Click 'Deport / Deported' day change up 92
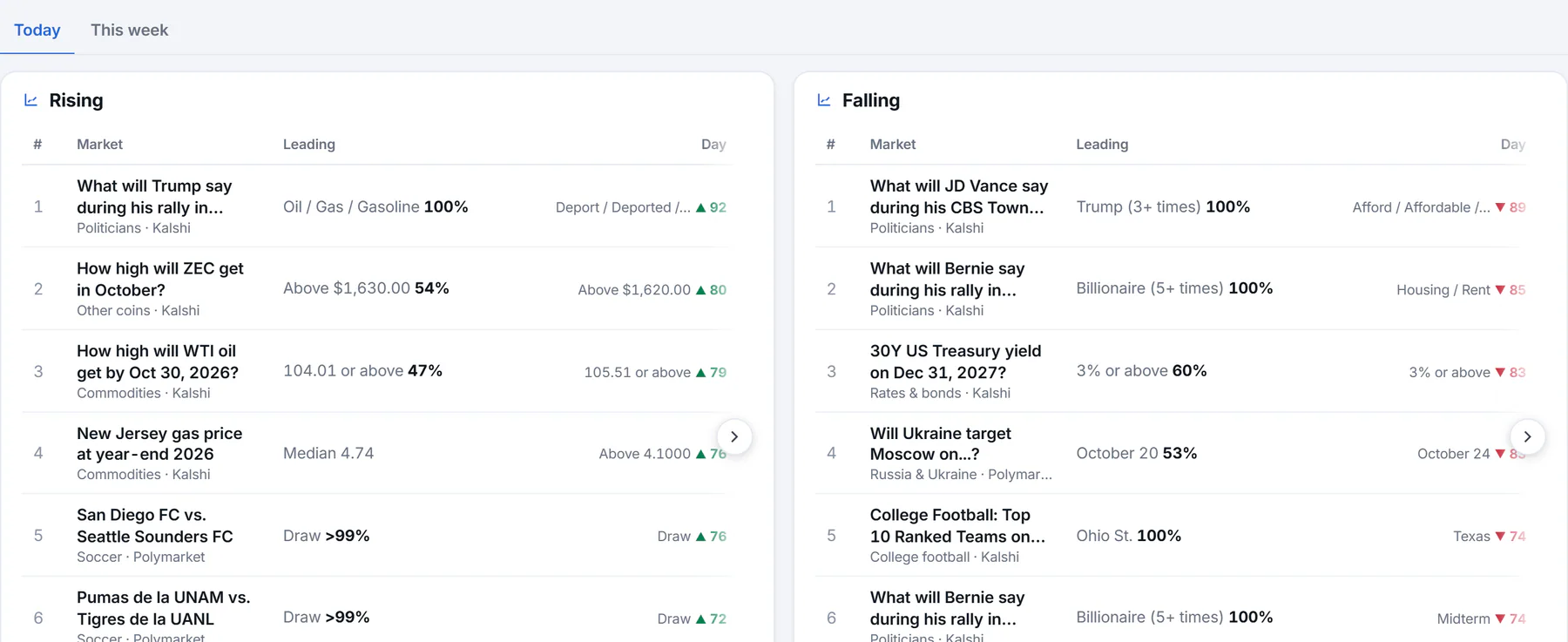1568x642 pixels. [x=641, y=207]
